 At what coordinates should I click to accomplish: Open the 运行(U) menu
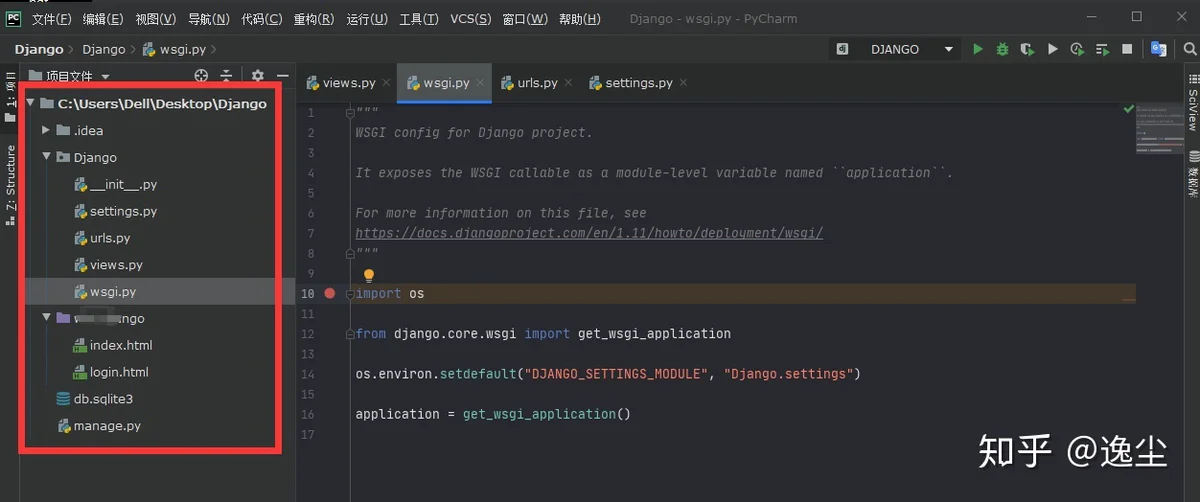tap(367, 19)
